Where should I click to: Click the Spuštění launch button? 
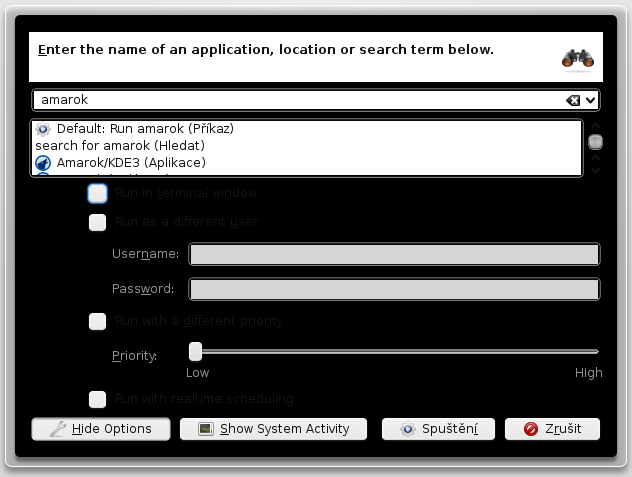coord(438,429)
